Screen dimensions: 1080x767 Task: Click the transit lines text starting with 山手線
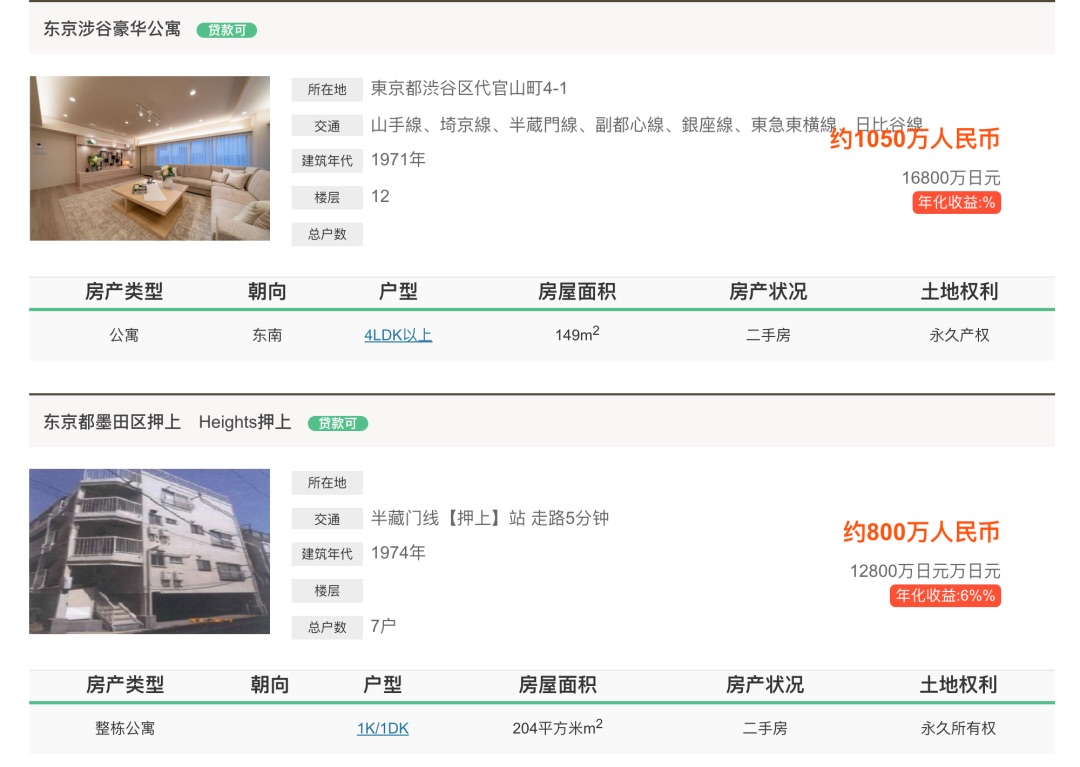pos(646,125)
